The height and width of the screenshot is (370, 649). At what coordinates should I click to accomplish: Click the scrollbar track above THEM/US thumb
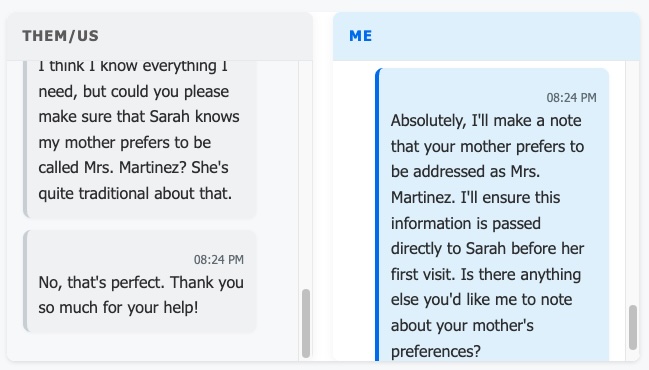[306, 174]
